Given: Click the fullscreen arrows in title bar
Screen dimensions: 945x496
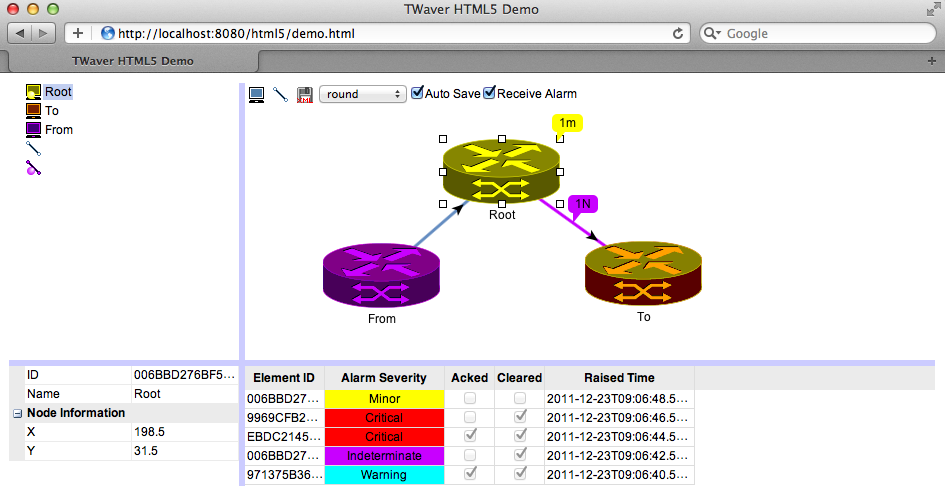Looking at the screenshot, I should tap(934, 9).
